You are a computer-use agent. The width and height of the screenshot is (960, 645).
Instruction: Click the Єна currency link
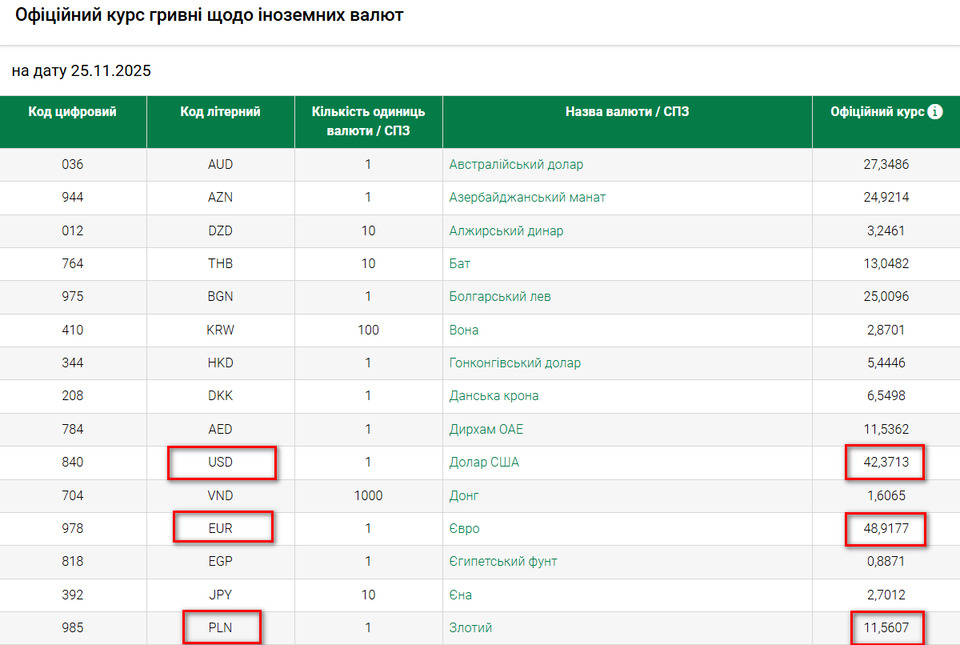click(x=461, y=595)
